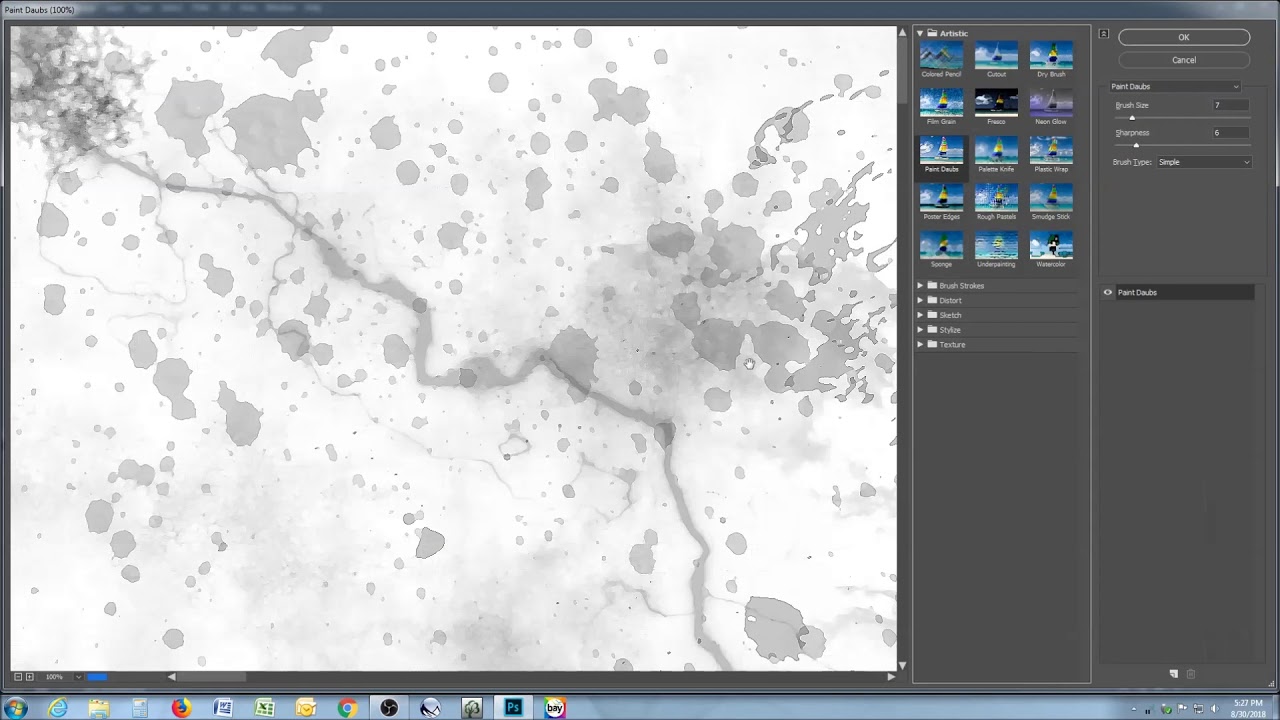The width and height of the screenshot is (1280, 720).
Task: Select the Rough Pastels filter thumbnail
Action: tap(996, 197)
